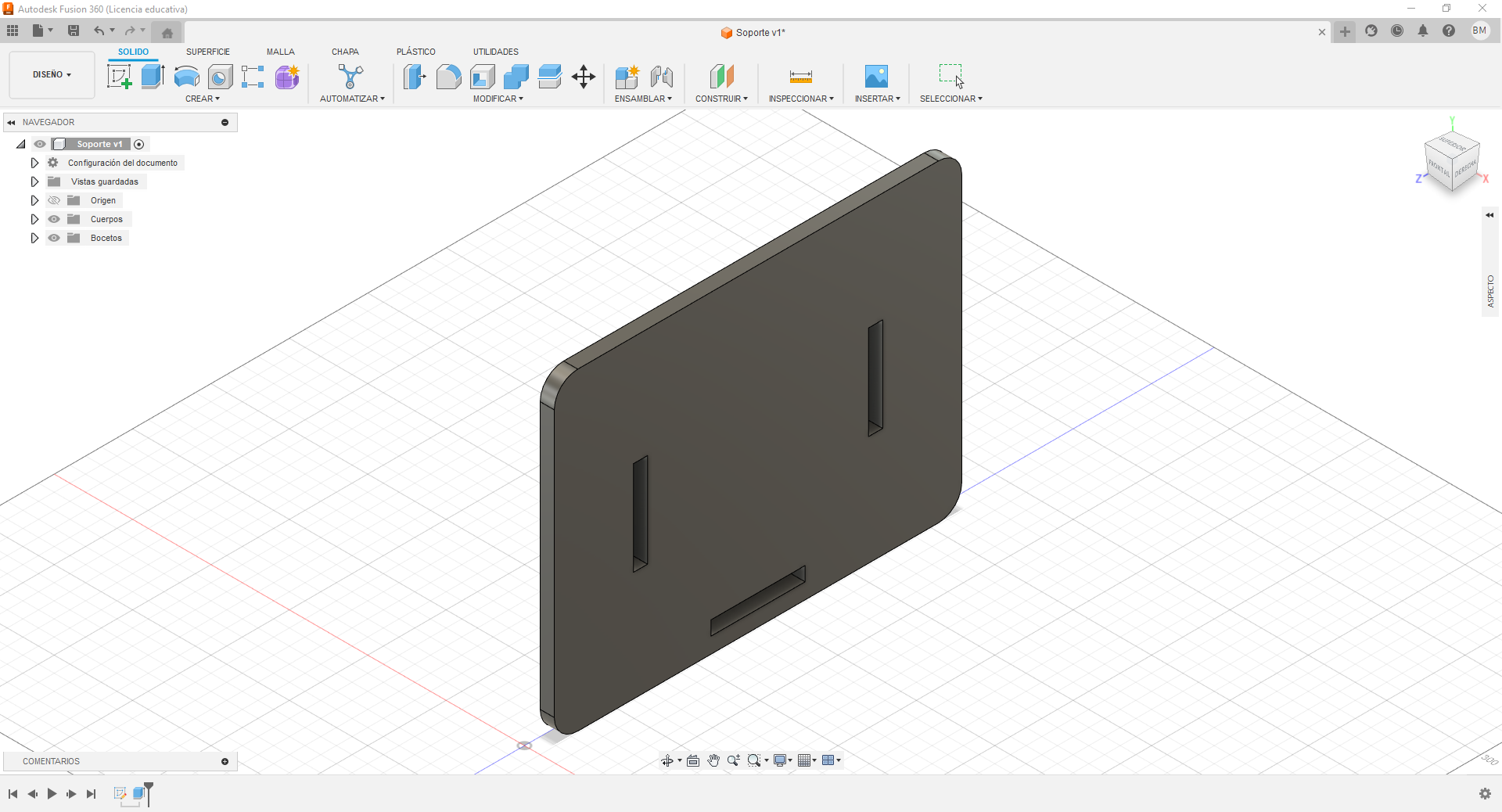Open the DISEÑO workspace dropdown
The width and height of the screenshot is (1502, 812).
coord(52,74)
